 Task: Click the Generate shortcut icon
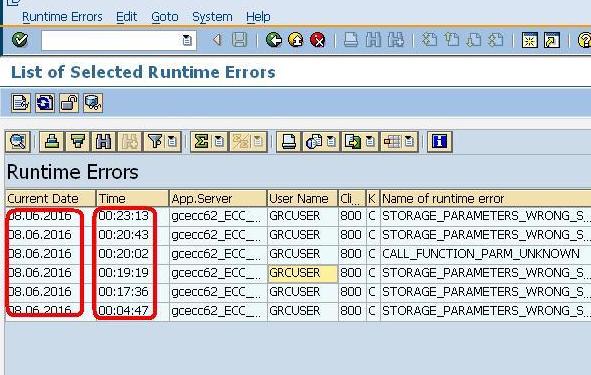point(552,40)
